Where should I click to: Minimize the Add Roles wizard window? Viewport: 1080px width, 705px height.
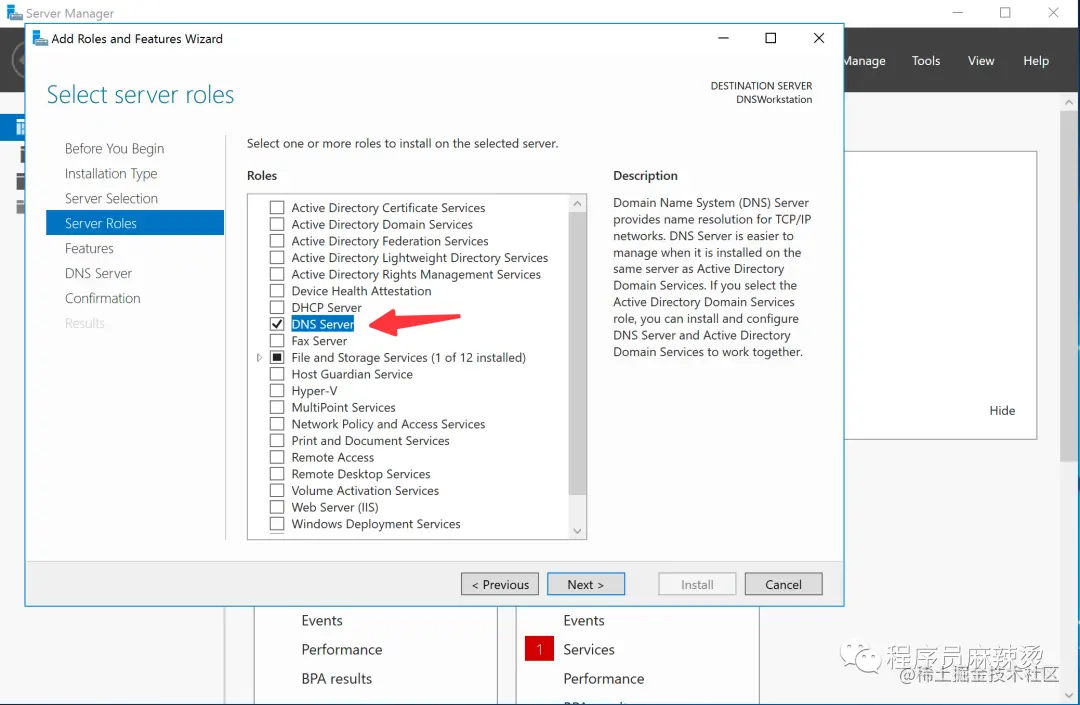723,38
